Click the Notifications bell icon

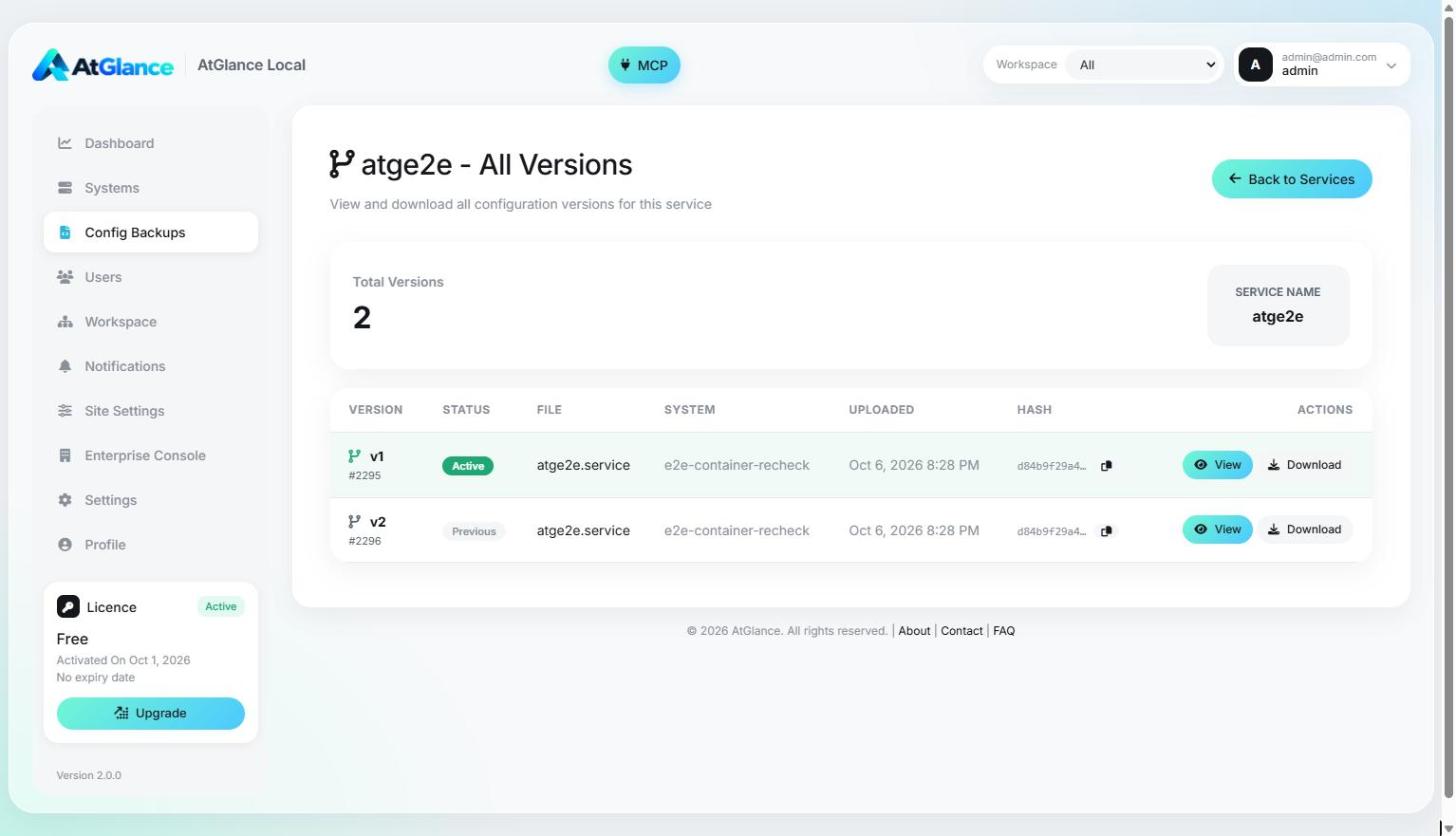pyautogui.click(x=65, y=366)
